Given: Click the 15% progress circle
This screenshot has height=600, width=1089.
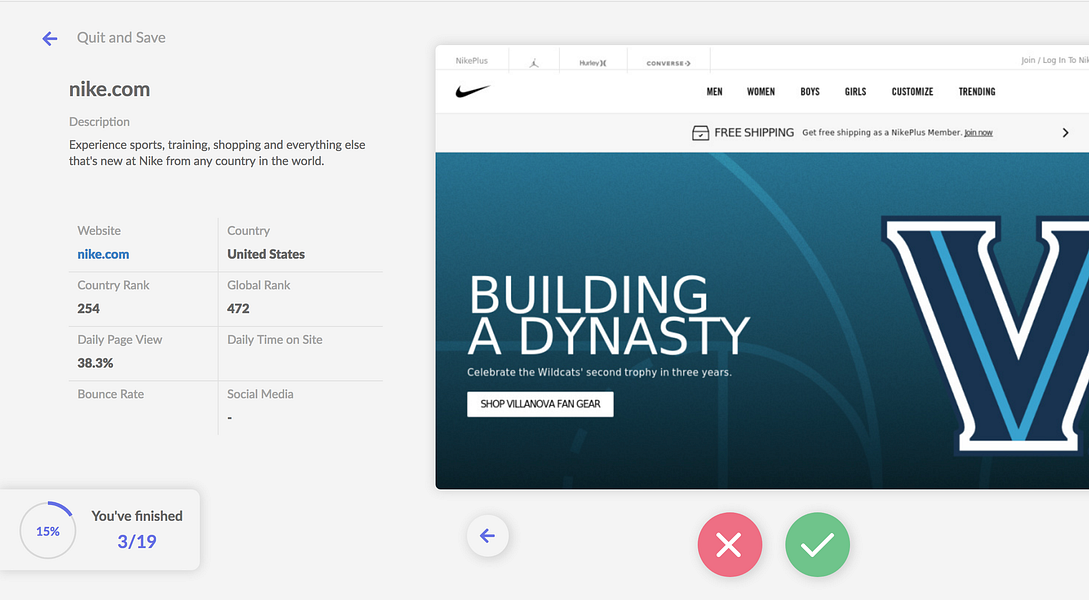Looking at the screenshot, I should (x=48, y=531).
